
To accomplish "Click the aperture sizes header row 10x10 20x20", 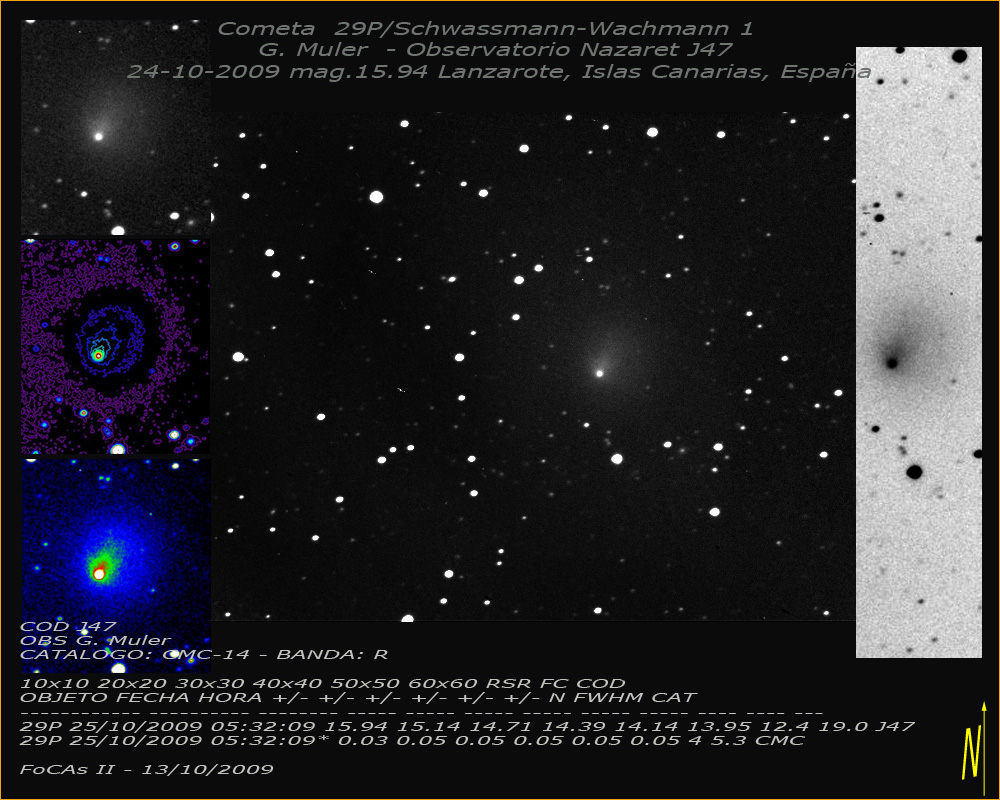I will [x=322, y=683].
